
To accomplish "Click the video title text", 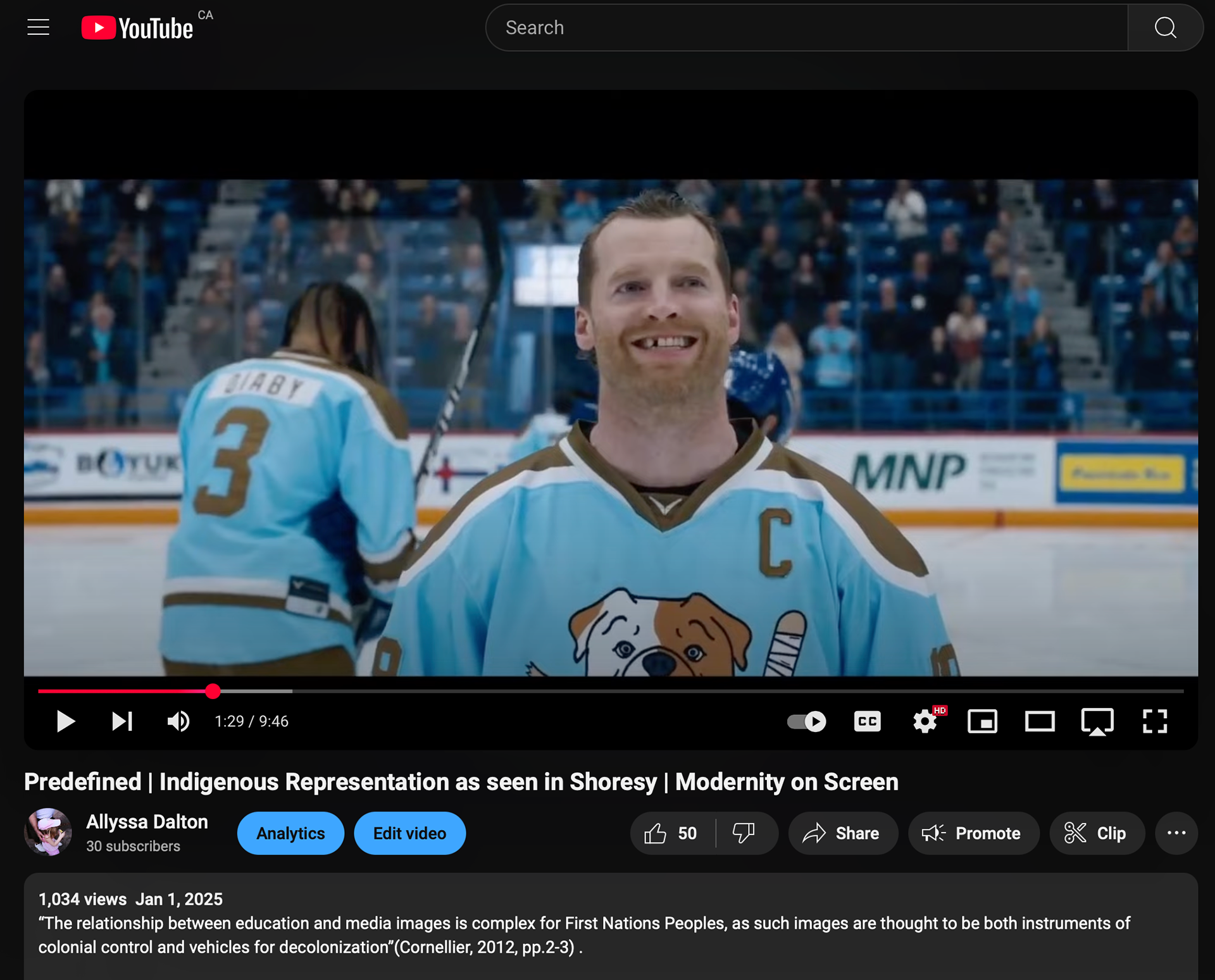I will [x=461, y=782].
